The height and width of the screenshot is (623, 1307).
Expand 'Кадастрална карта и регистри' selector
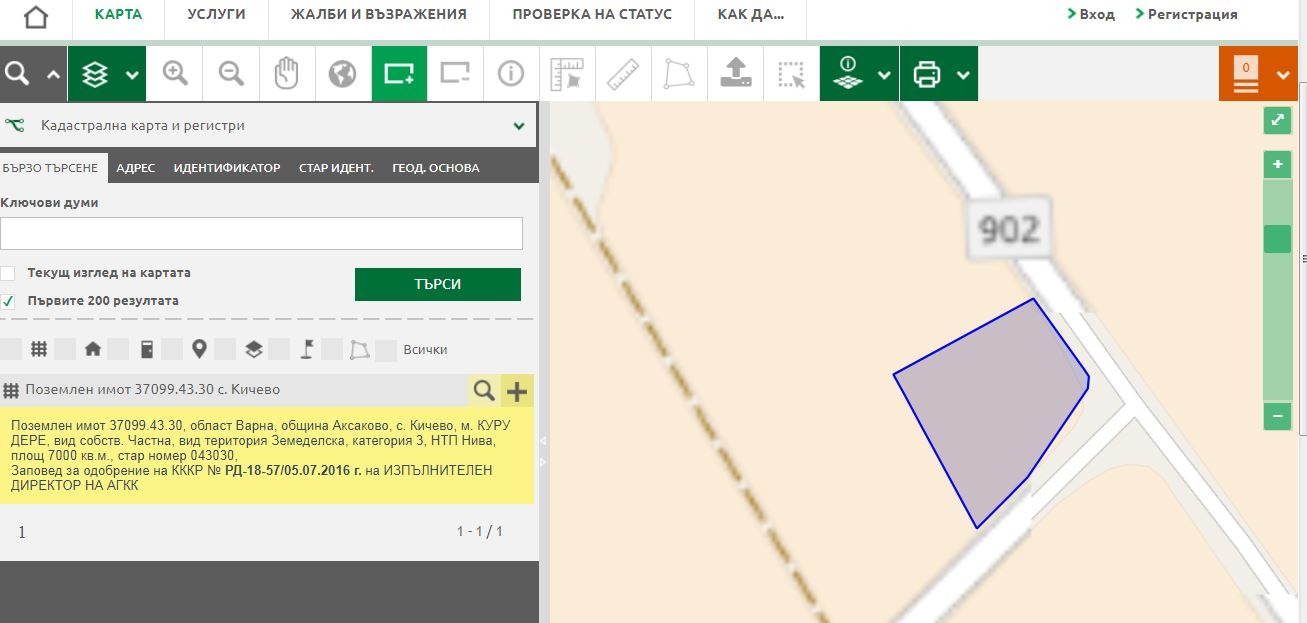coord(519,126)
